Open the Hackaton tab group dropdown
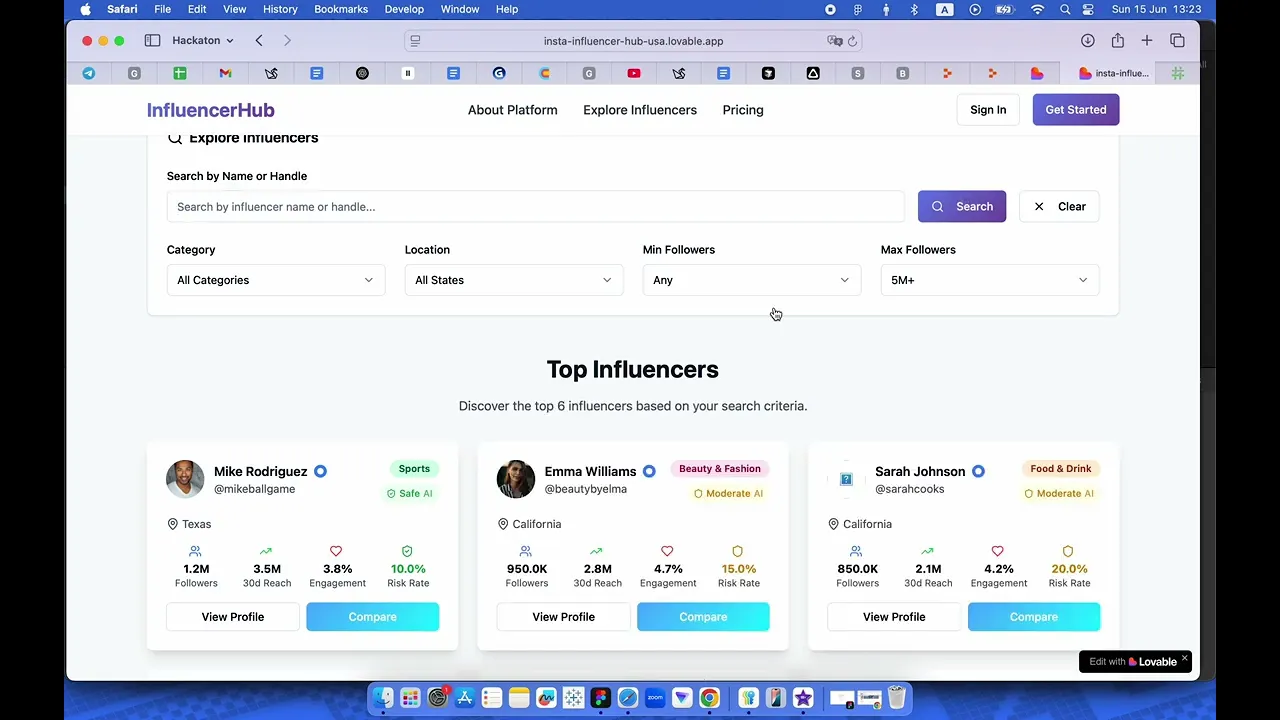Viewport: 1280px width, 720px height. coord(203,41)
